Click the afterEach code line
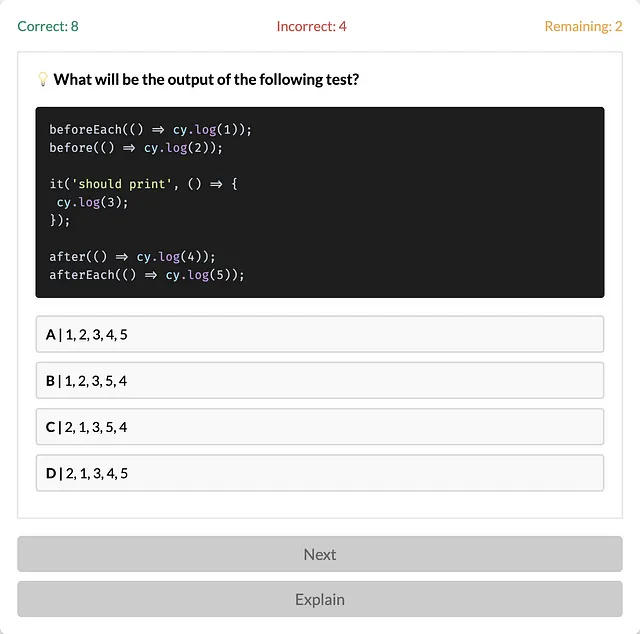 click(x=147, y=275)
